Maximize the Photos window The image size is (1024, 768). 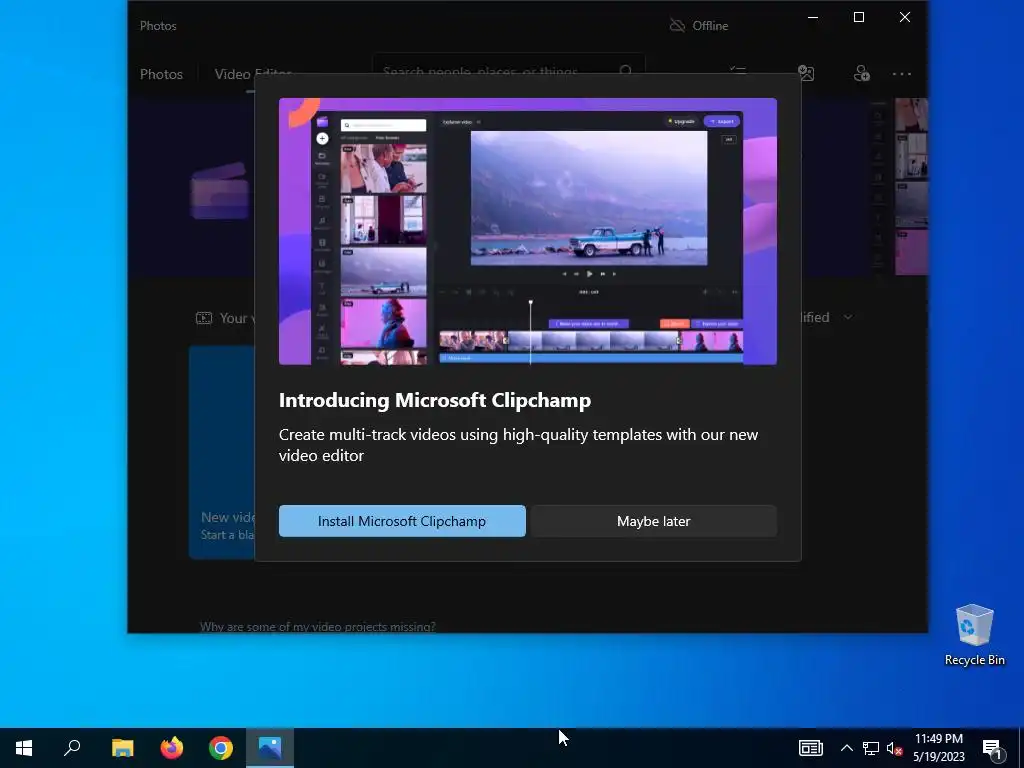pos(859,18)
